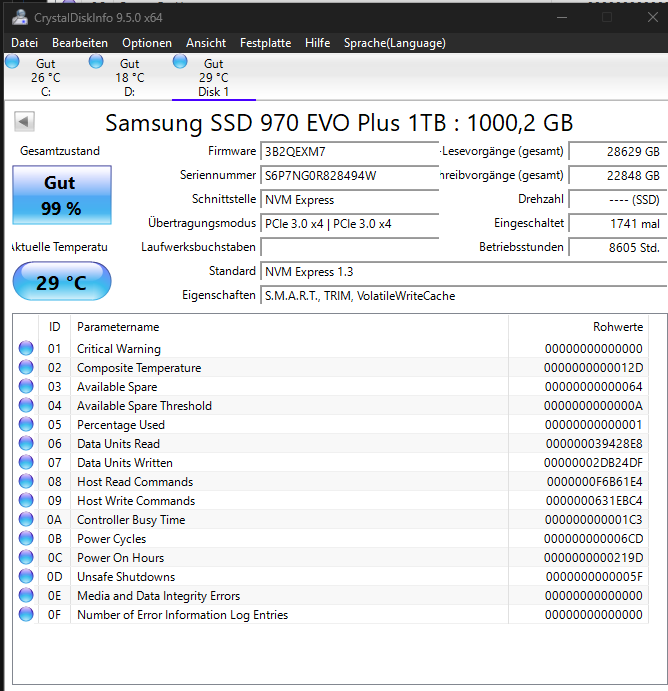Minimize the CrystalDiskInfo window
The image size is (668, 691).
click(x=561, y=17)
